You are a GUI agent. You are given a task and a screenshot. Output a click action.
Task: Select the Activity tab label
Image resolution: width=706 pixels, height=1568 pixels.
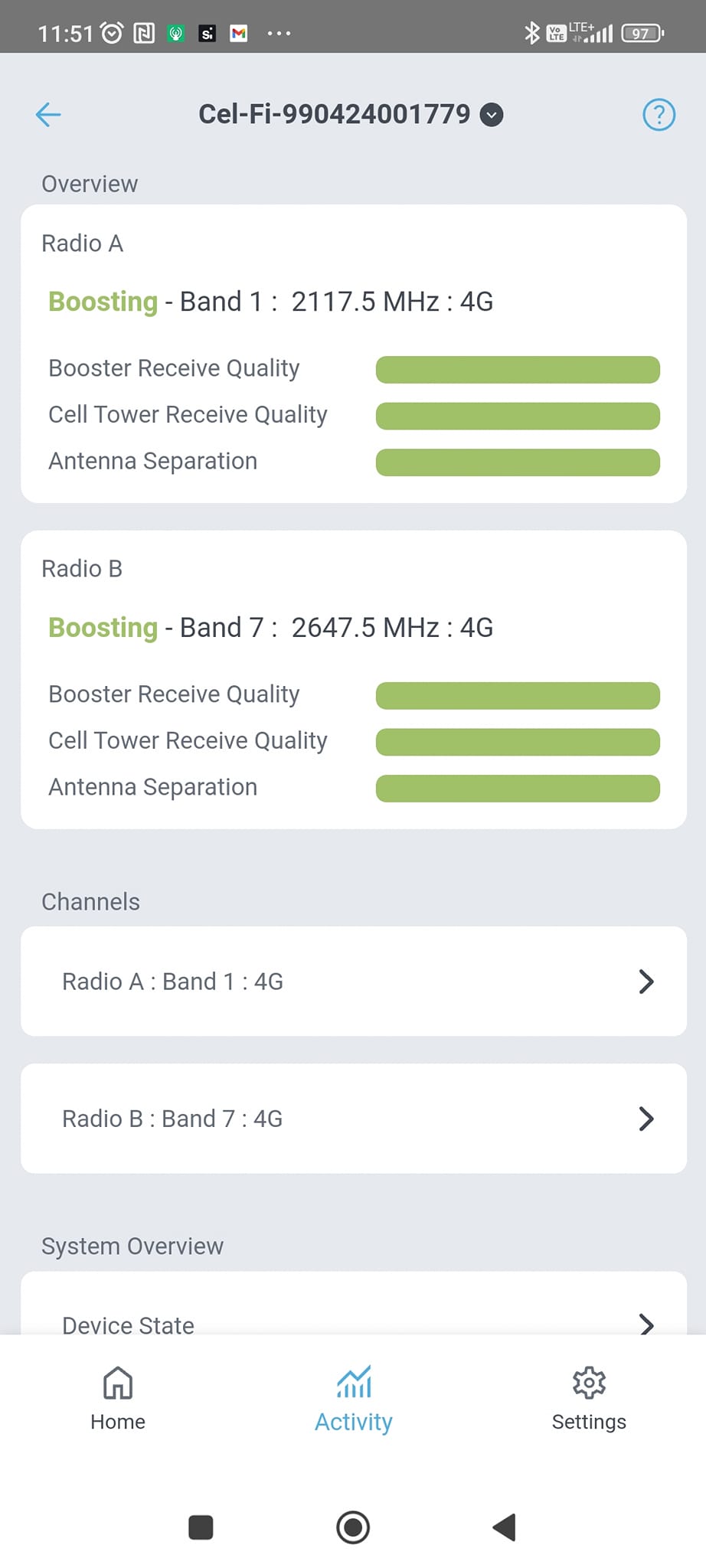tap(354, 1422)
